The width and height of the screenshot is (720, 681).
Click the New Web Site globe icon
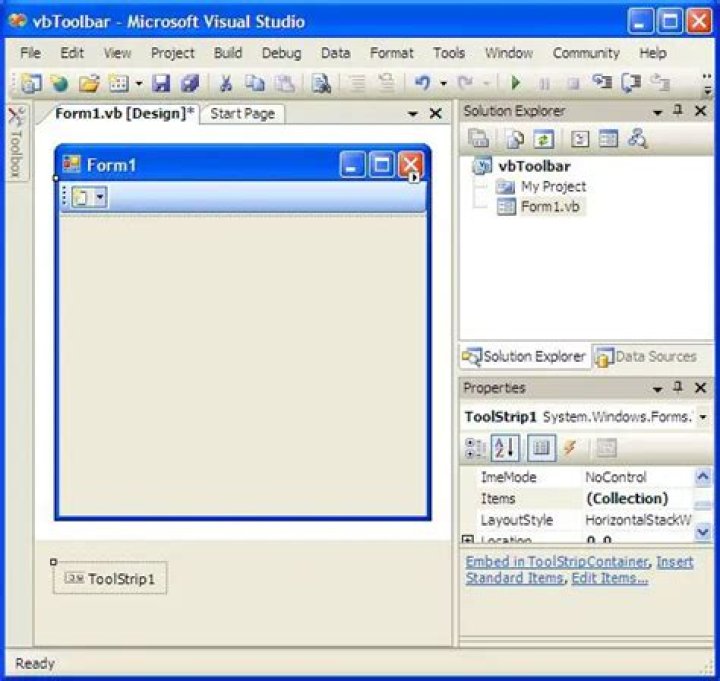pyautogui.click(x=60, y=83)
